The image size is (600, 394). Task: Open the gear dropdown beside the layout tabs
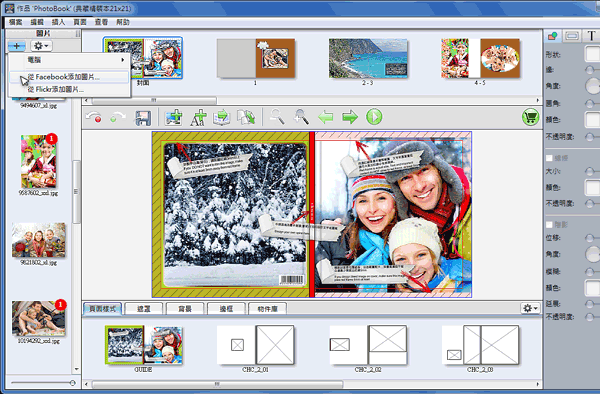point(530,308)
